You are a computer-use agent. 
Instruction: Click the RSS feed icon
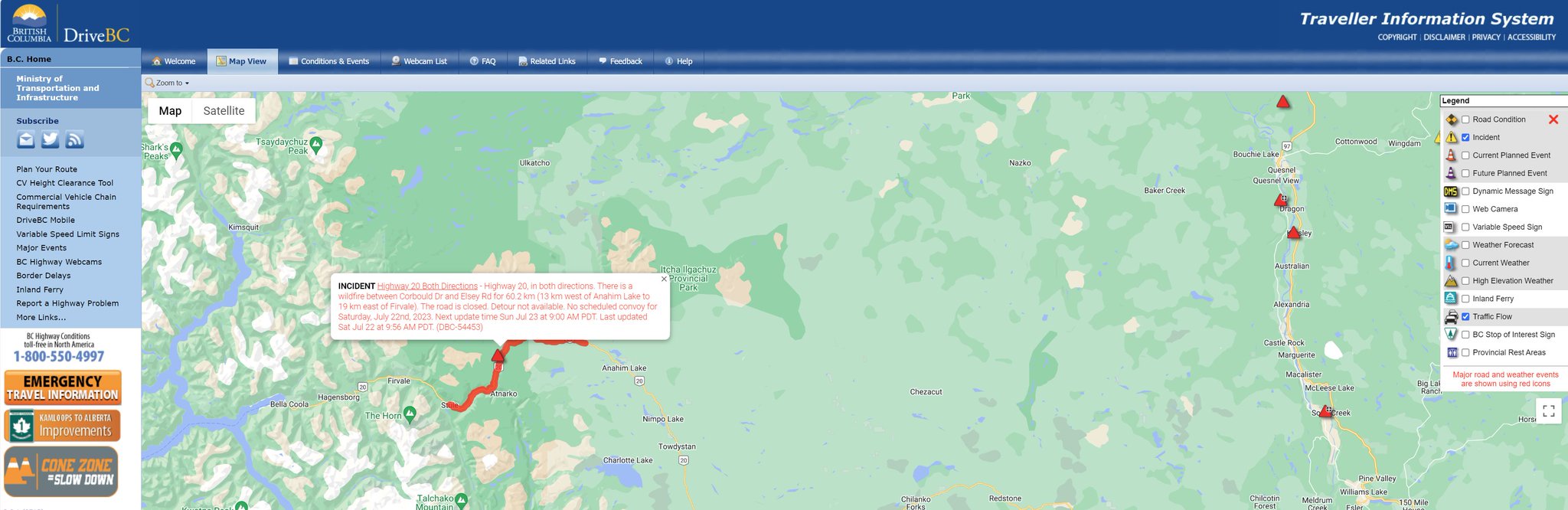tap(74, 139)
